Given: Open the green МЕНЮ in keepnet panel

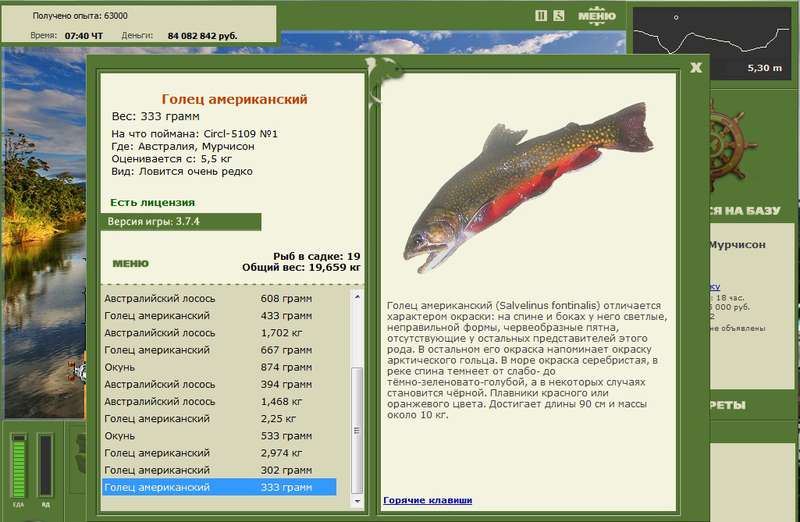Looking at the screenshot, I should (x=131, y=264).
